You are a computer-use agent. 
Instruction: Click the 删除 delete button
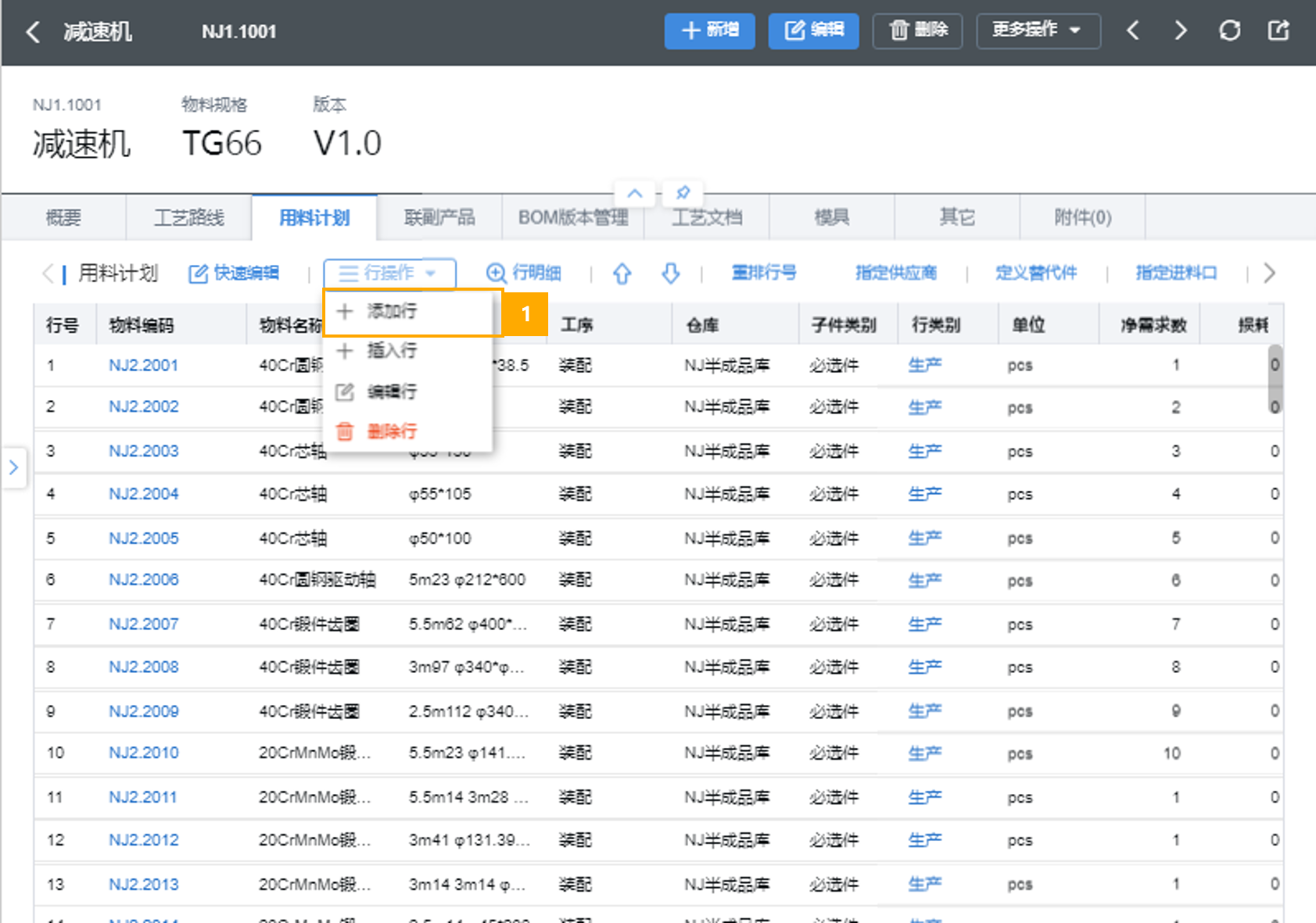(917, 31)
